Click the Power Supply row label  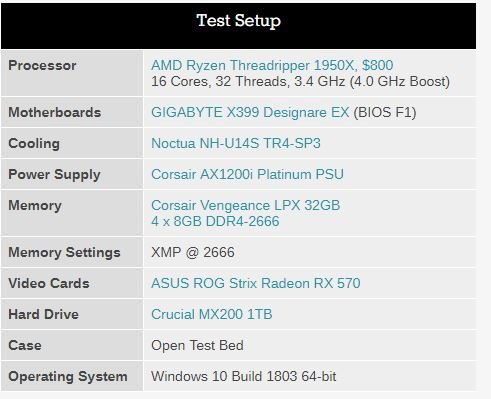pos(54,175)
